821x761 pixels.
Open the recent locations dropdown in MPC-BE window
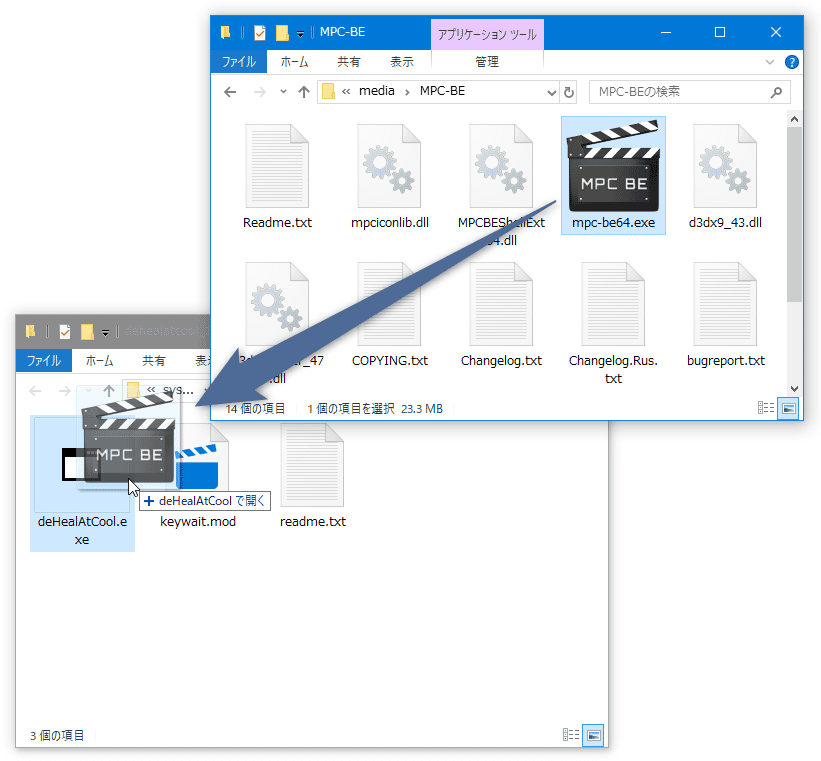[x=283, y=92]
